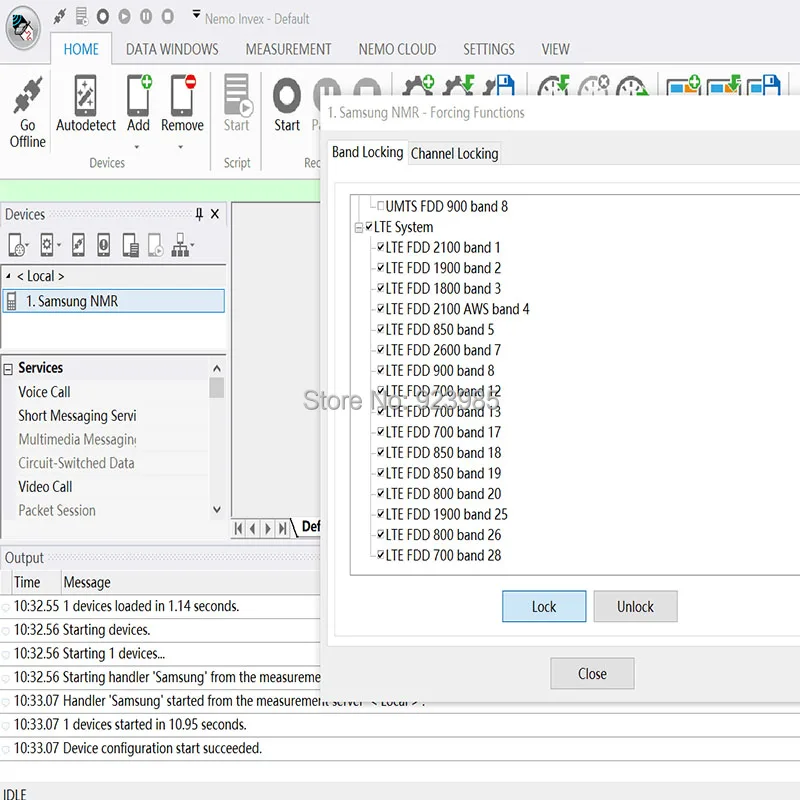Click the save-layout floppy icon at far right
The width and height of the screenshot is (800, 800).
tap(764, 86)
